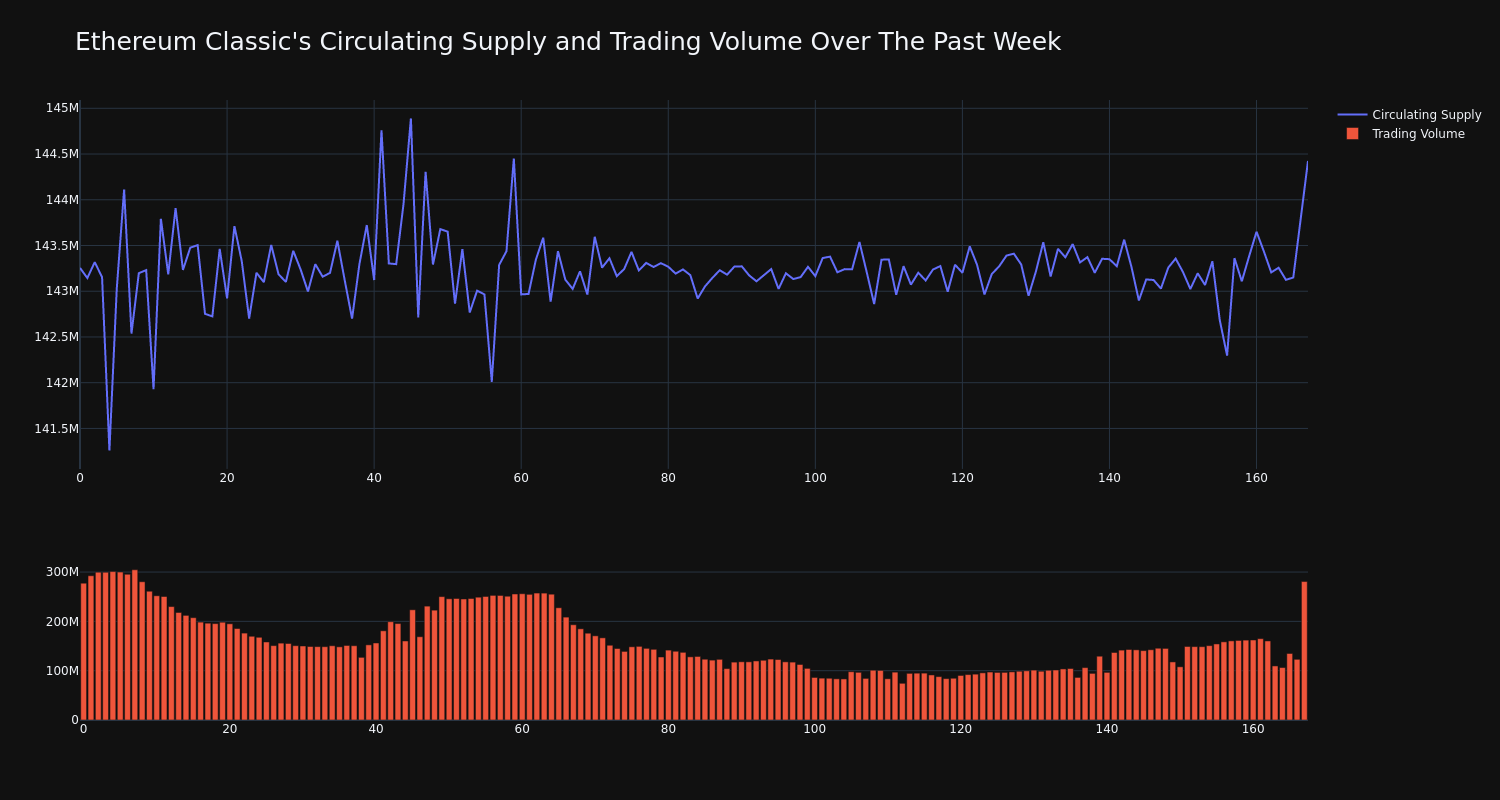Click the orange Trading Volume legend square
This screenshot has width=1500, height=800.
pos(1352,134)
